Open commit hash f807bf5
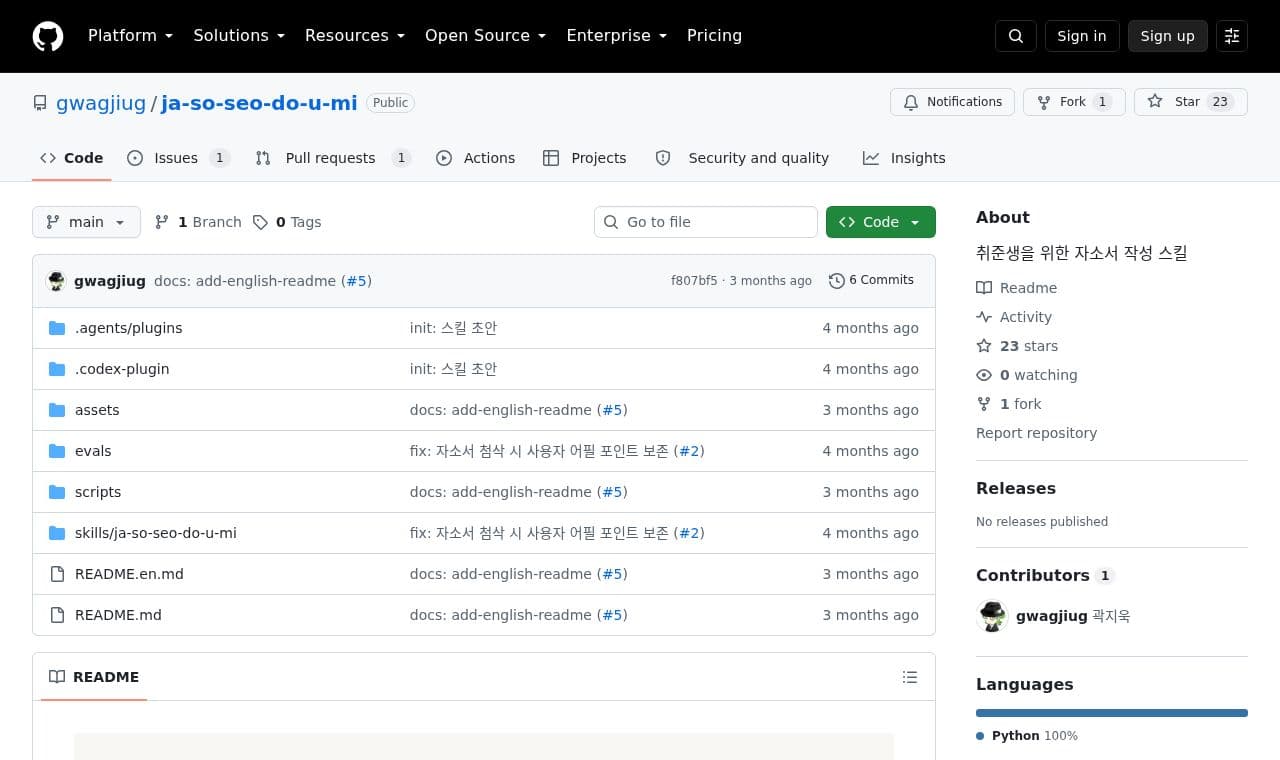Viewport: 1280px width, 760px height. pos(694,281)
